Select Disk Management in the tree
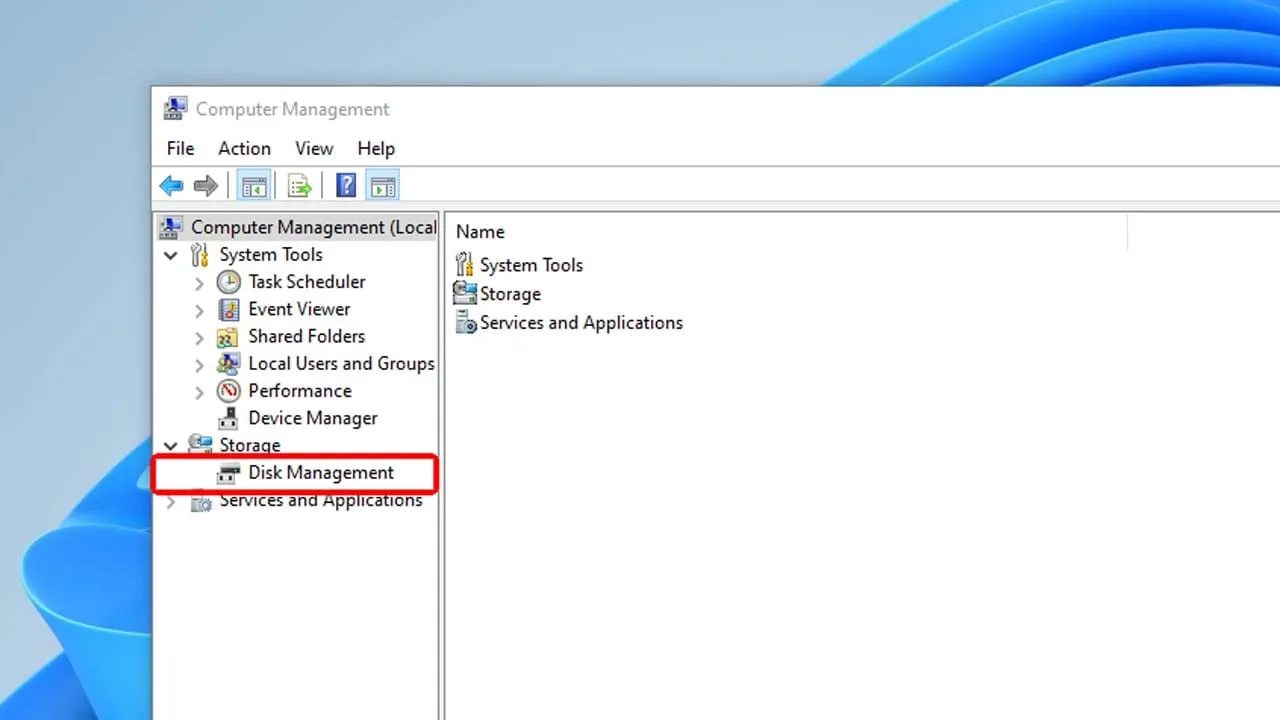The width and height of the screenshot is (1280, 720). point(321,473)
